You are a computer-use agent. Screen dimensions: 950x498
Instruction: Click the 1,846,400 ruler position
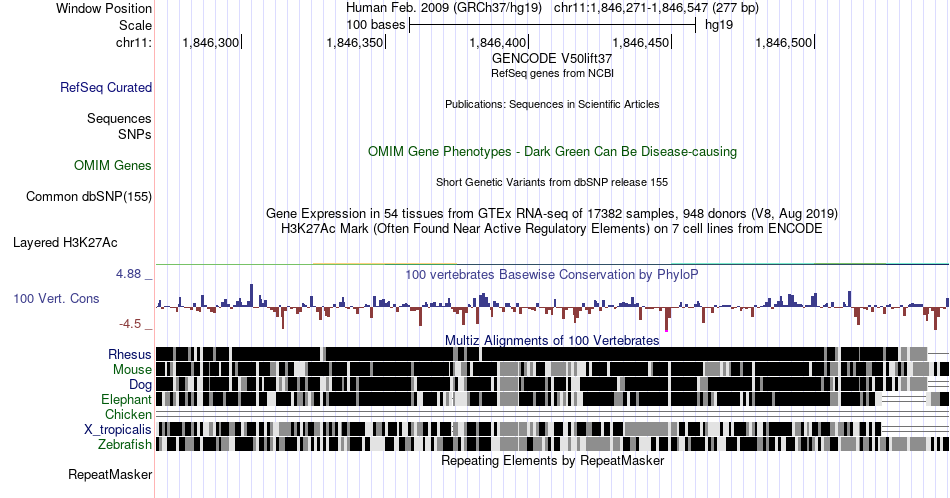[x=498, y=42]
